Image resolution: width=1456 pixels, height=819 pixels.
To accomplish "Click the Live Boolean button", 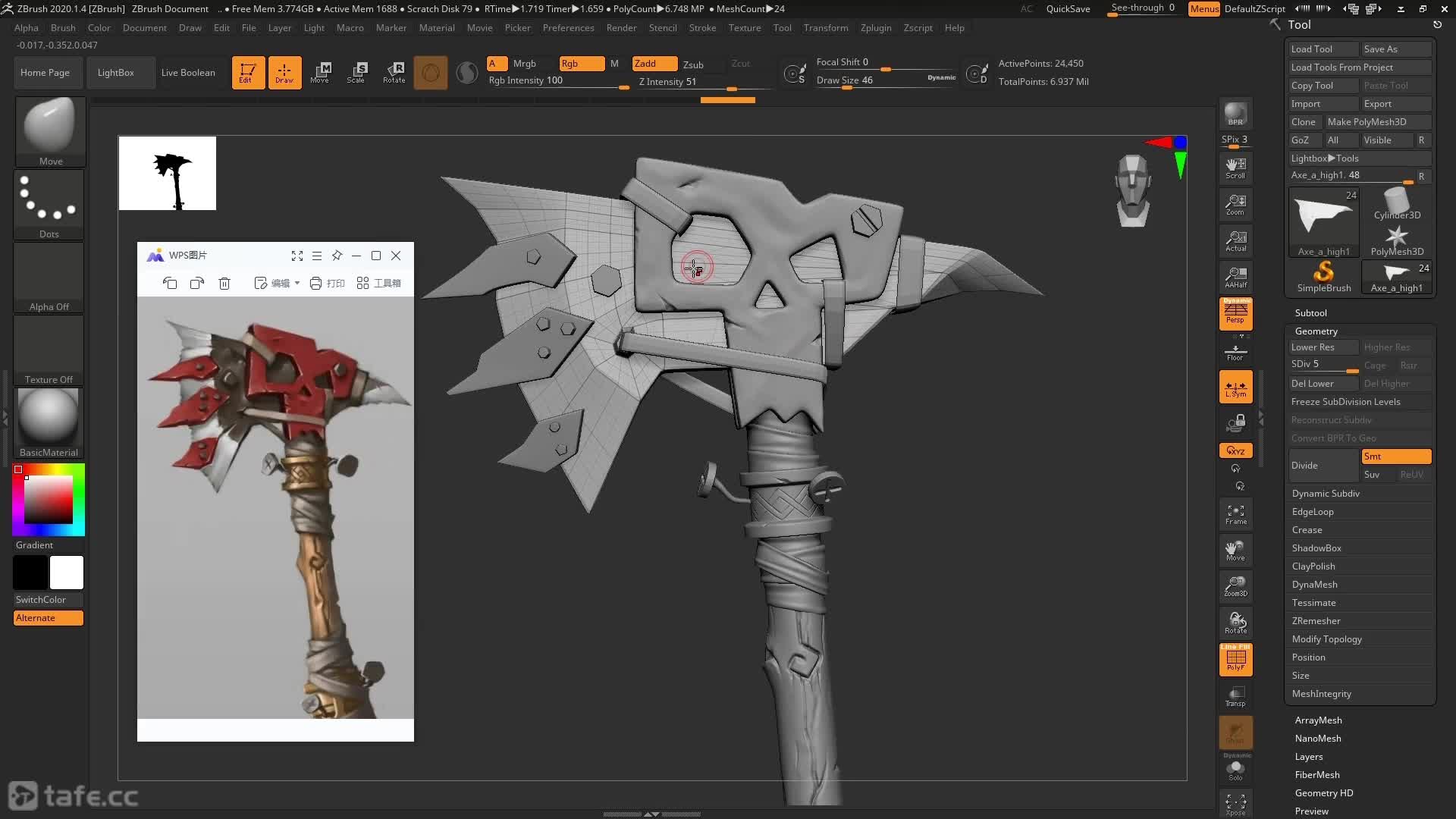I will point(188,73).
